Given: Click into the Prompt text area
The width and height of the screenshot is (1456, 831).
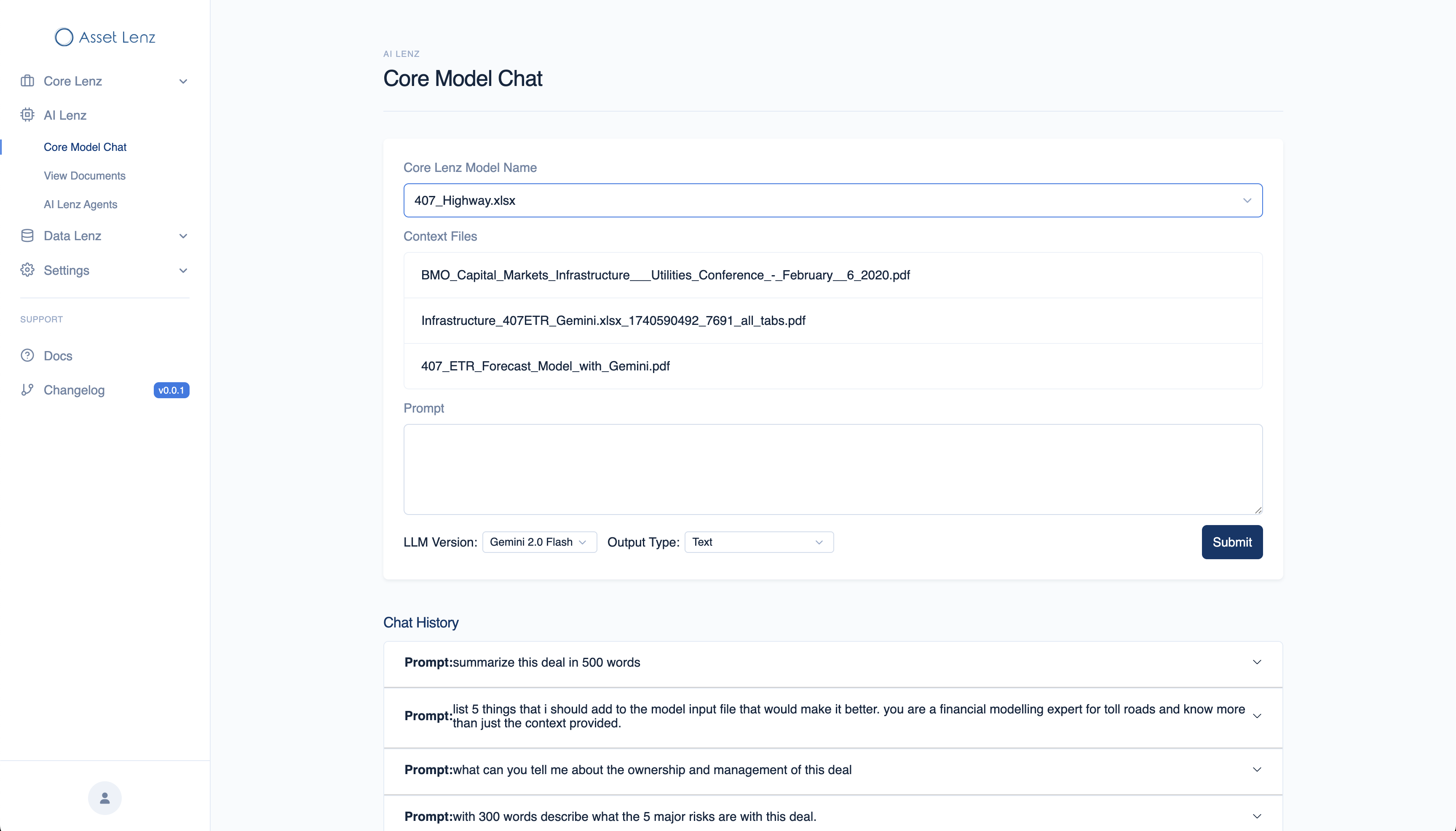Looking at the screenshot, I should click(x=833, y=469).
